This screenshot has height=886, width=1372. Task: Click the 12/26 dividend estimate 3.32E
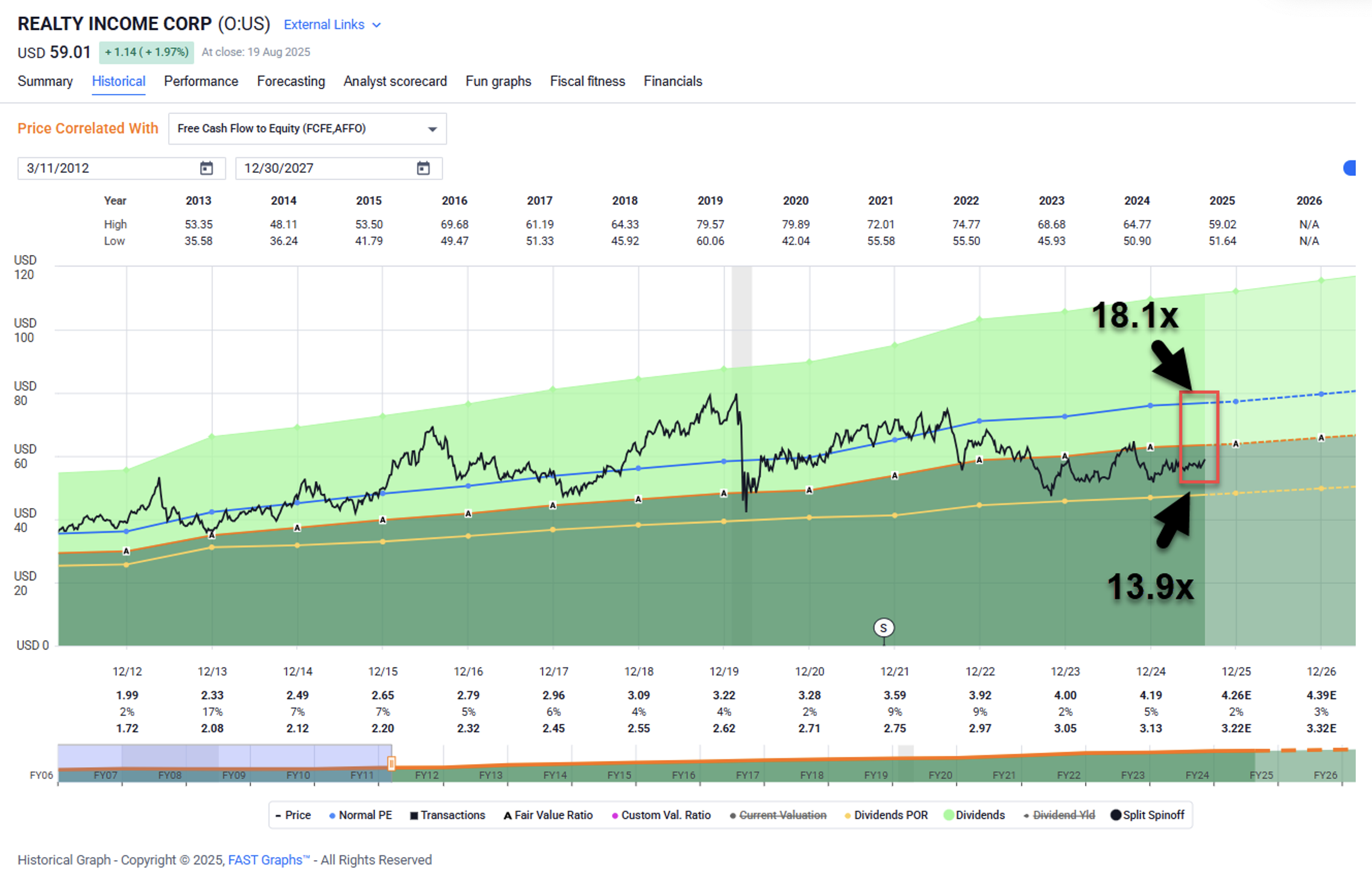point(1321,728)
